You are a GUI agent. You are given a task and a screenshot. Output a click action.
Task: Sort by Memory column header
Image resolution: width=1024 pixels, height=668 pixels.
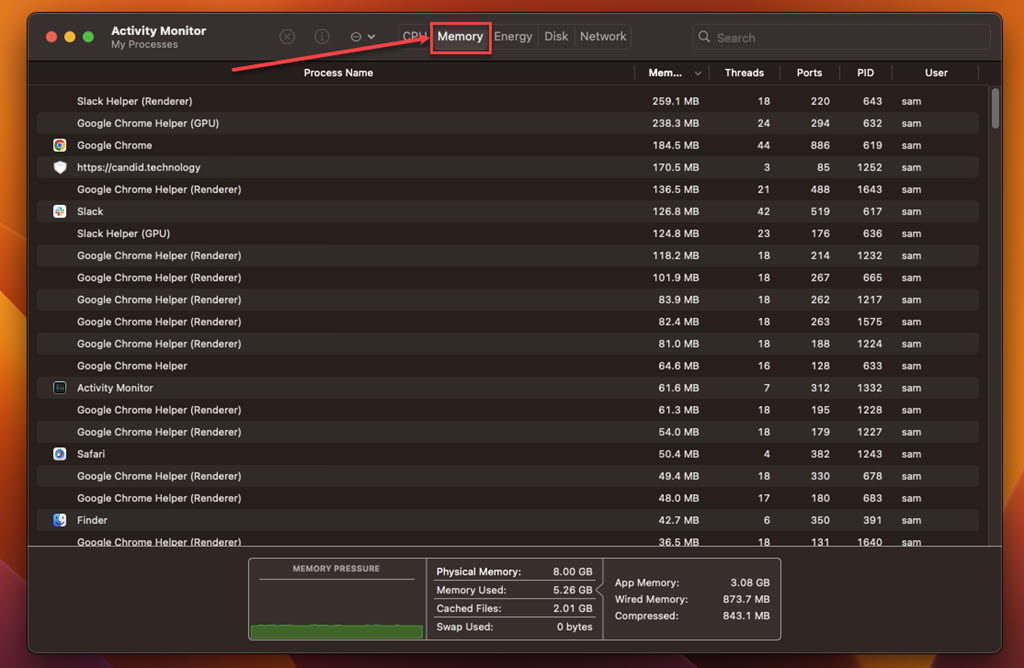(665, 72)
